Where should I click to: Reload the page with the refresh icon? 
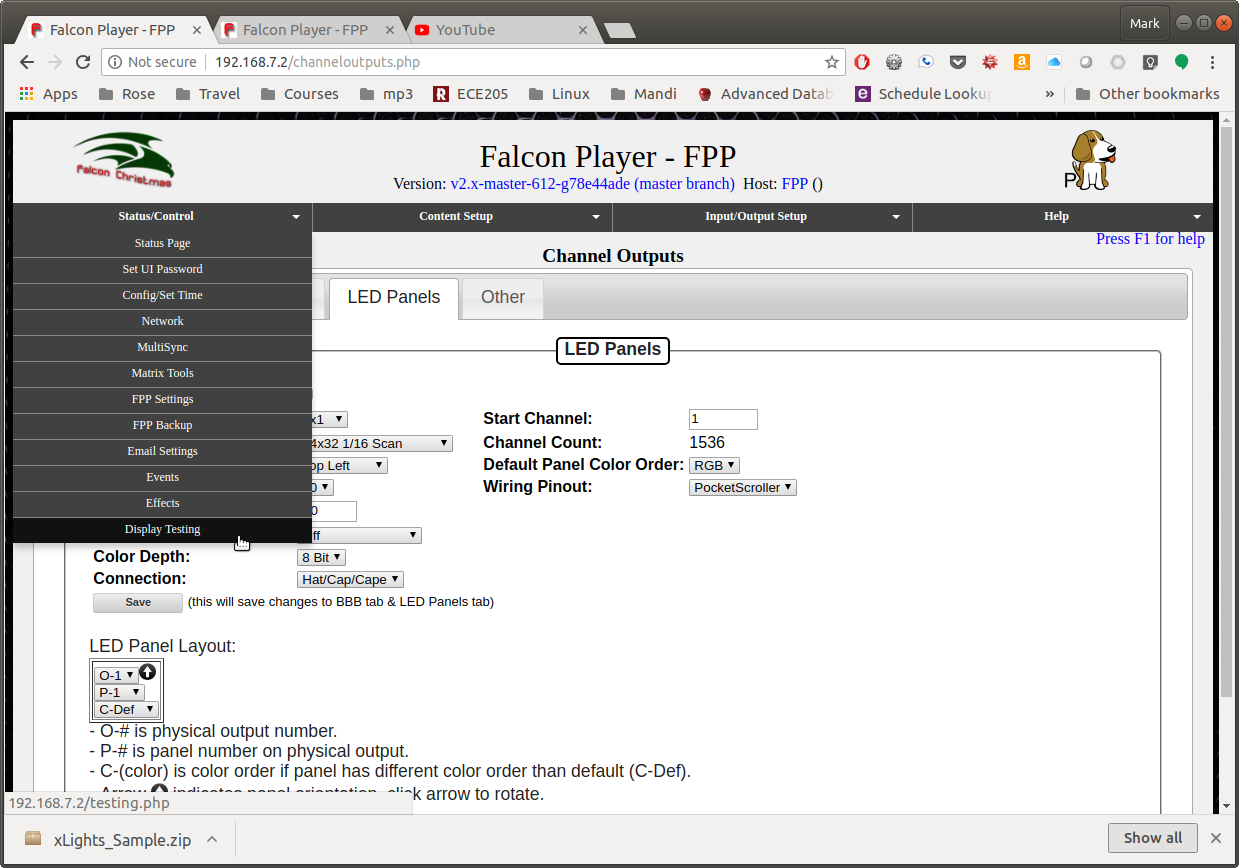(x=84, y=62)
